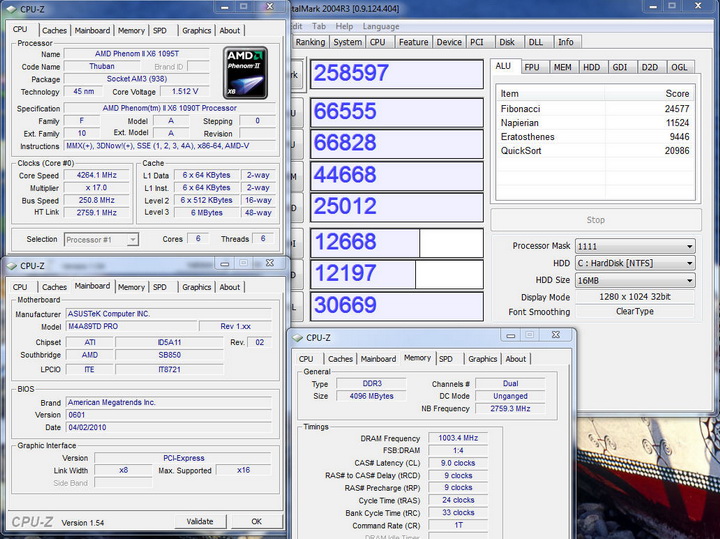
Task: Switch to Mainboard tab in top CPU-Z window
Action: [92, 30]
